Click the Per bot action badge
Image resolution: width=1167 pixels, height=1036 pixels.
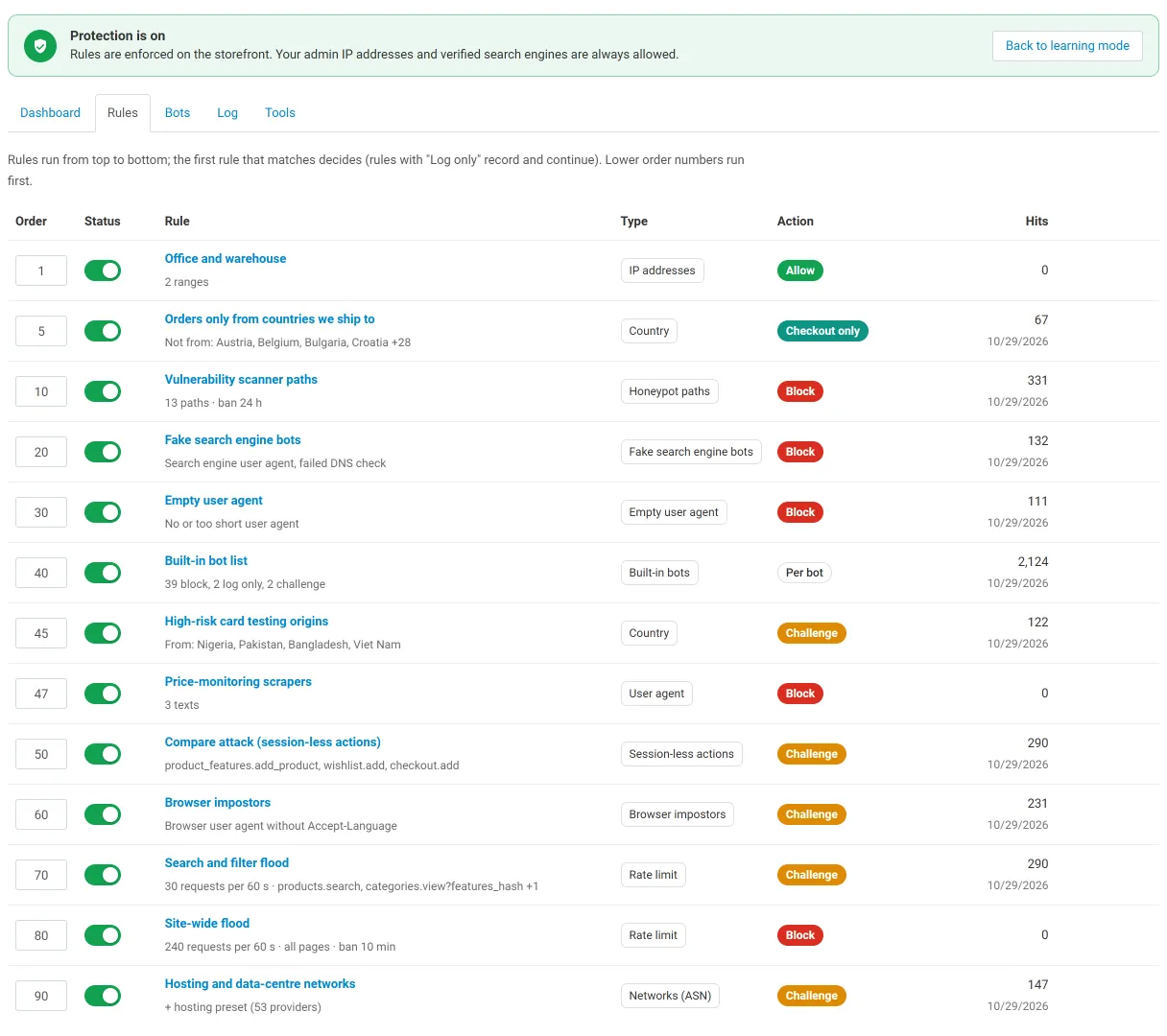804,573
